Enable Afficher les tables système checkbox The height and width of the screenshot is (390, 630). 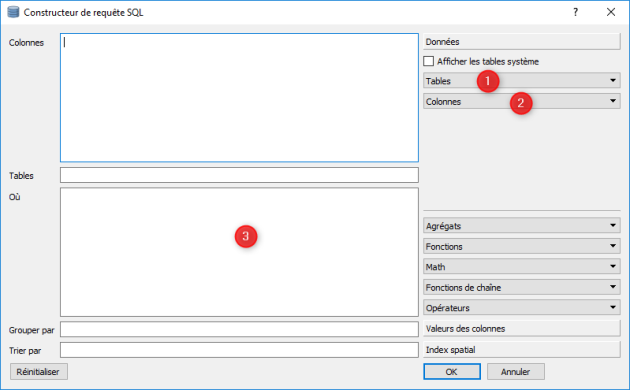point(429,61)
